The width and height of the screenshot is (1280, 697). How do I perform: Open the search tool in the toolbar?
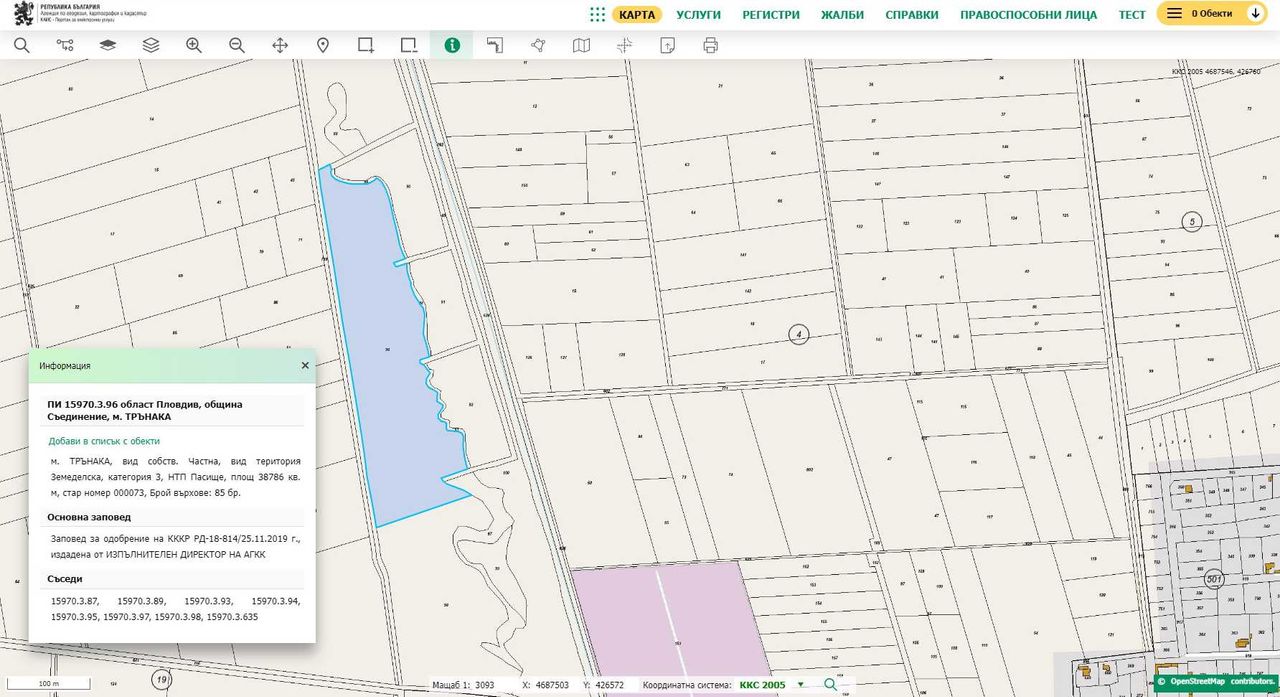click(x=21, y=45)
